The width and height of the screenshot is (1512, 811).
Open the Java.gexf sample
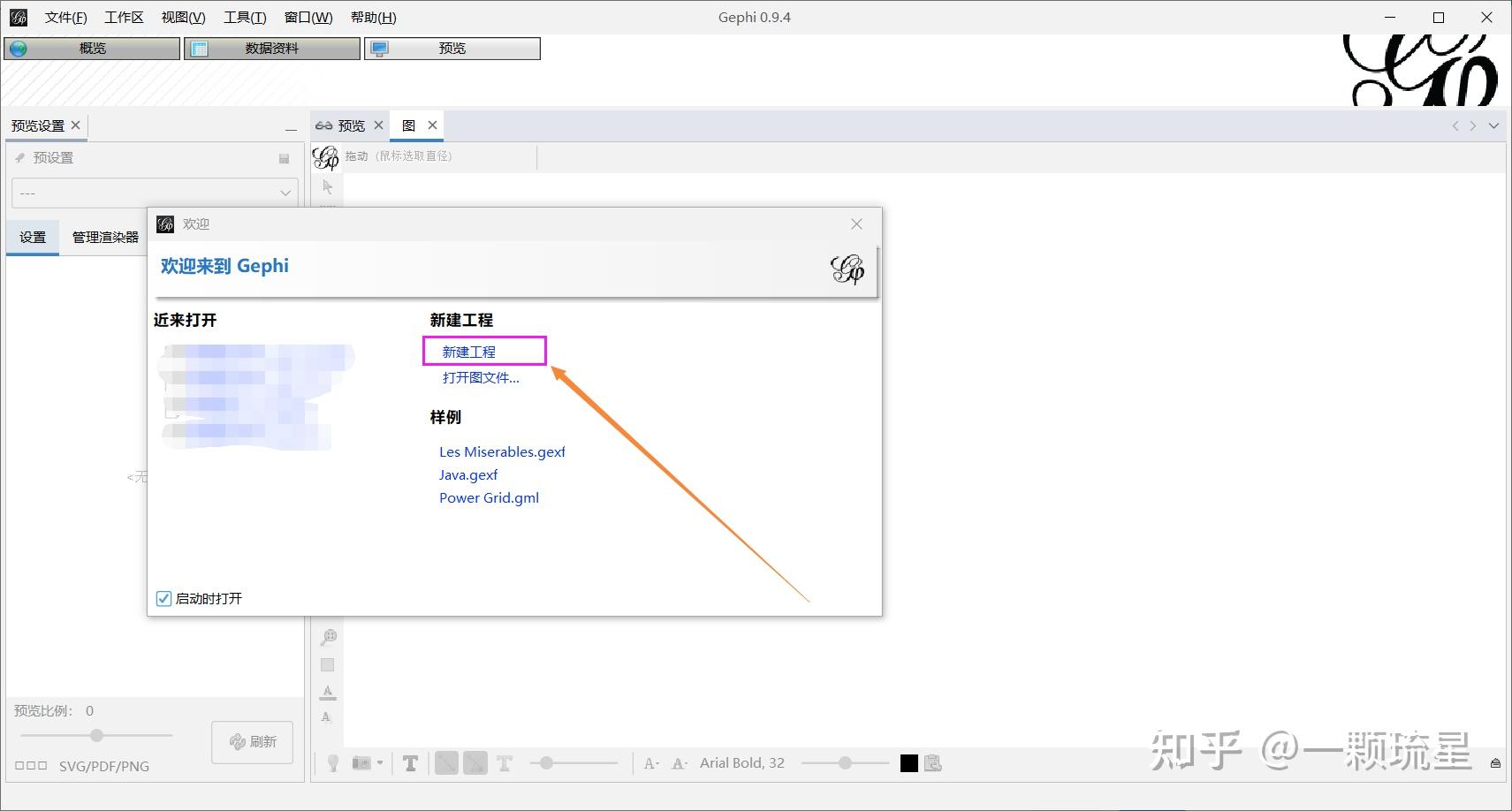click(x=468, y=474)
